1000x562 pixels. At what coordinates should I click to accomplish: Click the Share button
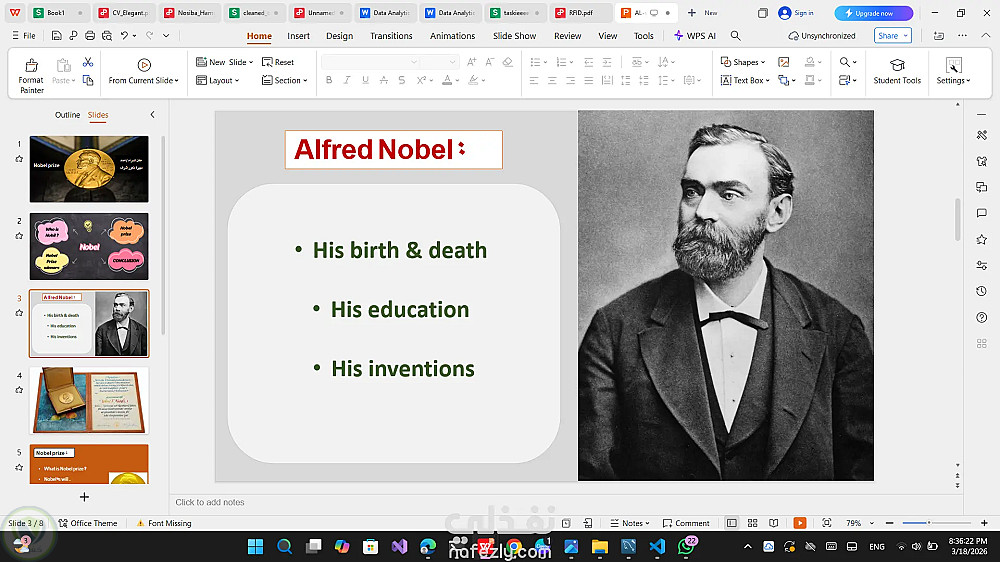tap(892, 36)
